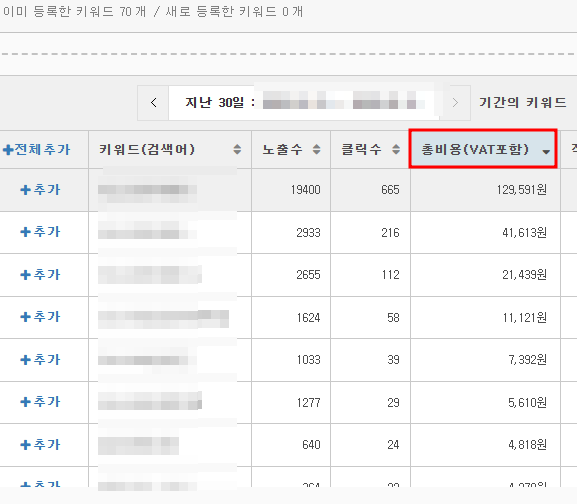Add keyword in row with 2655 impressions

(40, 274)
